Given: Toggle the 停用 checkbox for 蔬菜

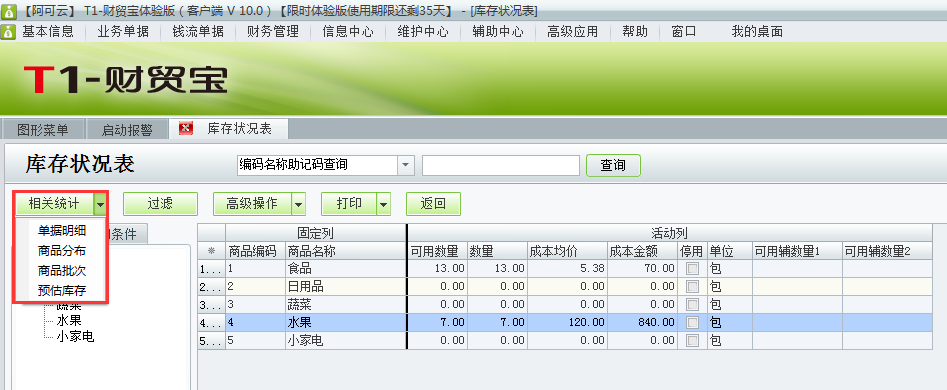Looking at the screenshot, I should tap(692, 304).
